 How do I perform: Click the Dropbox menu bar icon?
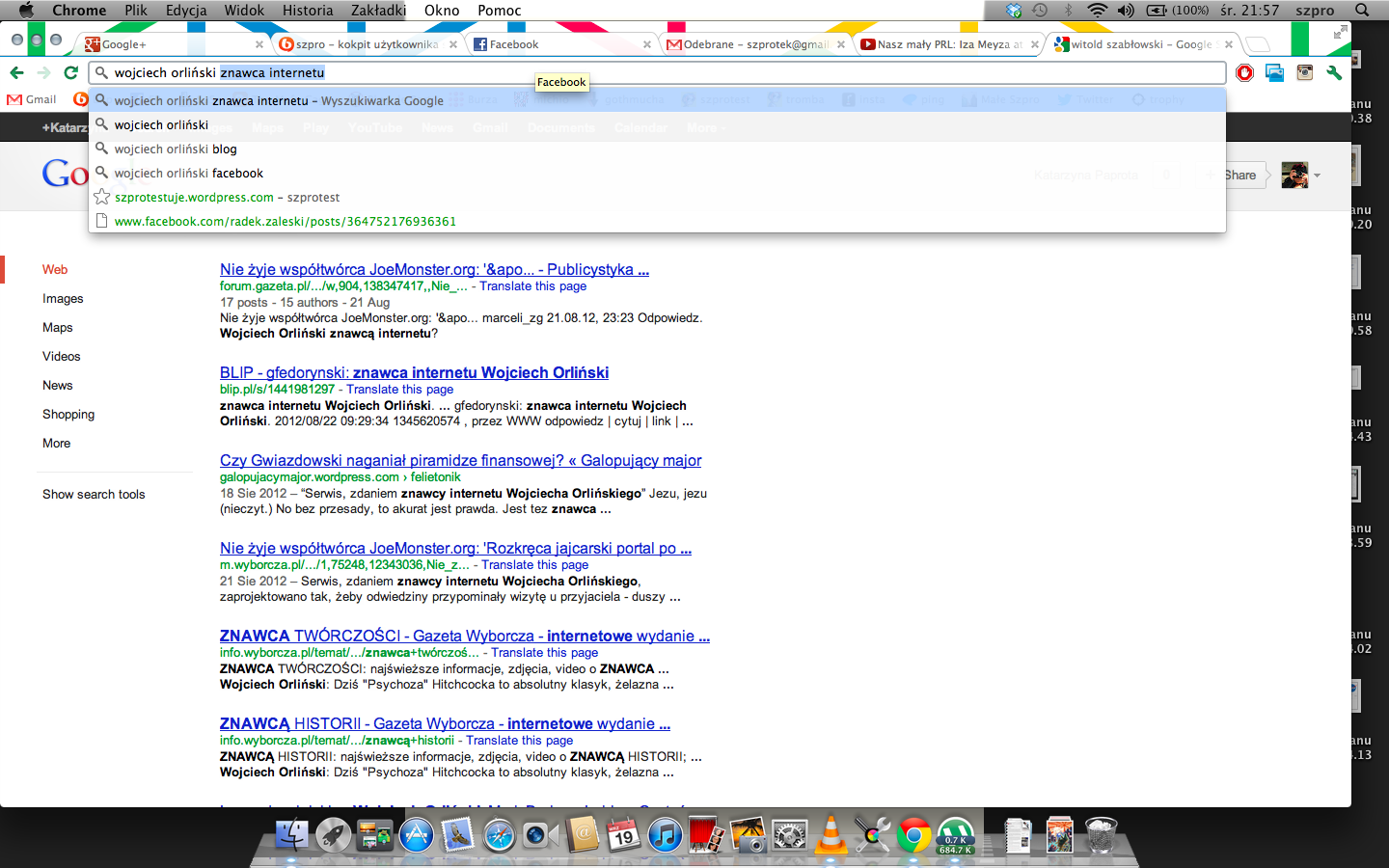(1014, 10)
